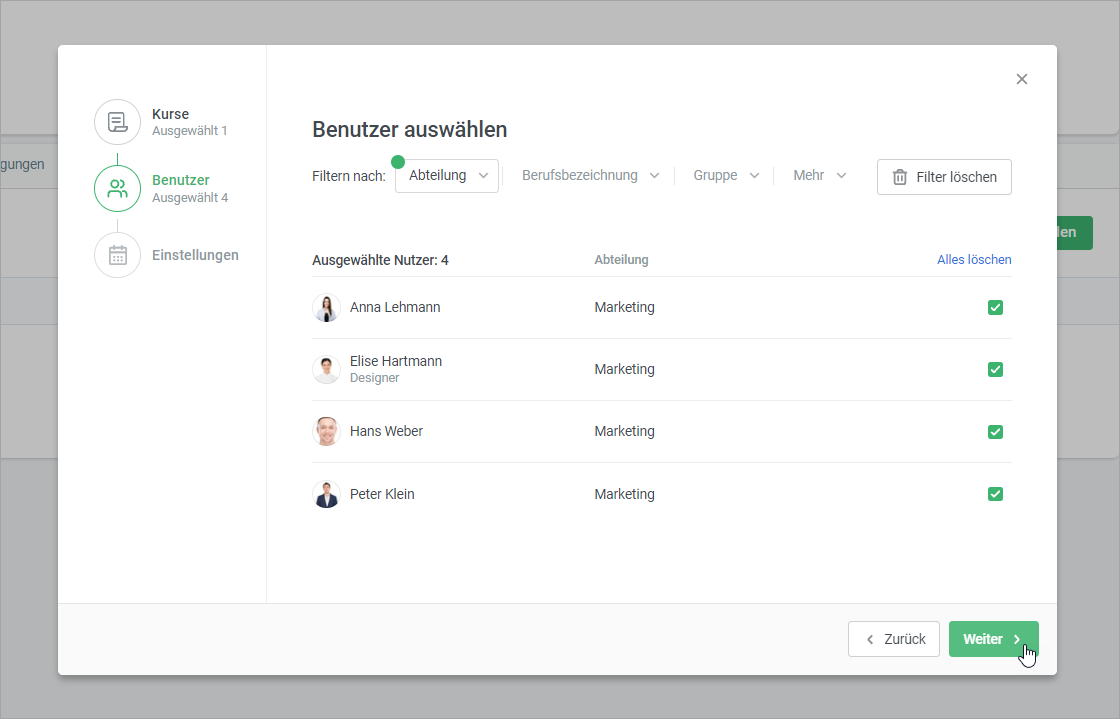Click the Alles löschen link
Image resolution: width=1120 pixels, height=719 pixels.
click(x=974, y=260)
